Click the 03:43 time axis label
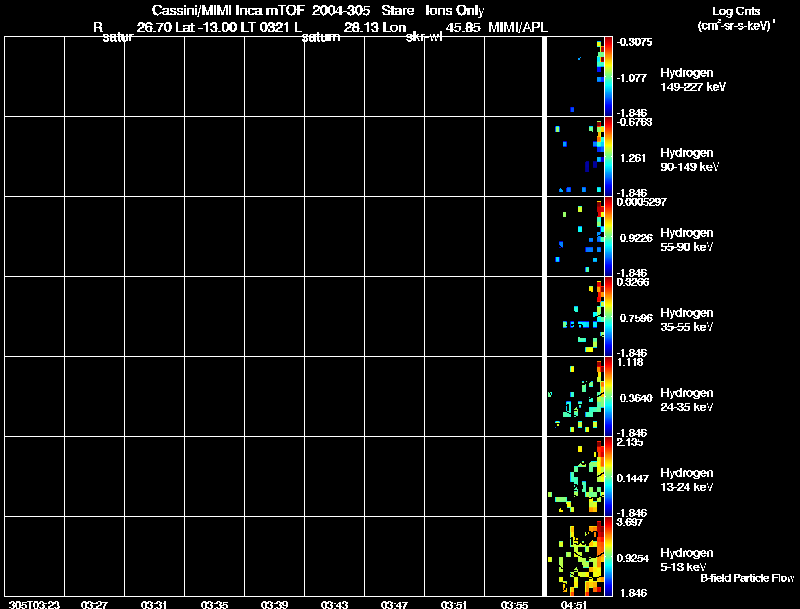This screenshot has height=609, width=800. [x=334, y=605]
